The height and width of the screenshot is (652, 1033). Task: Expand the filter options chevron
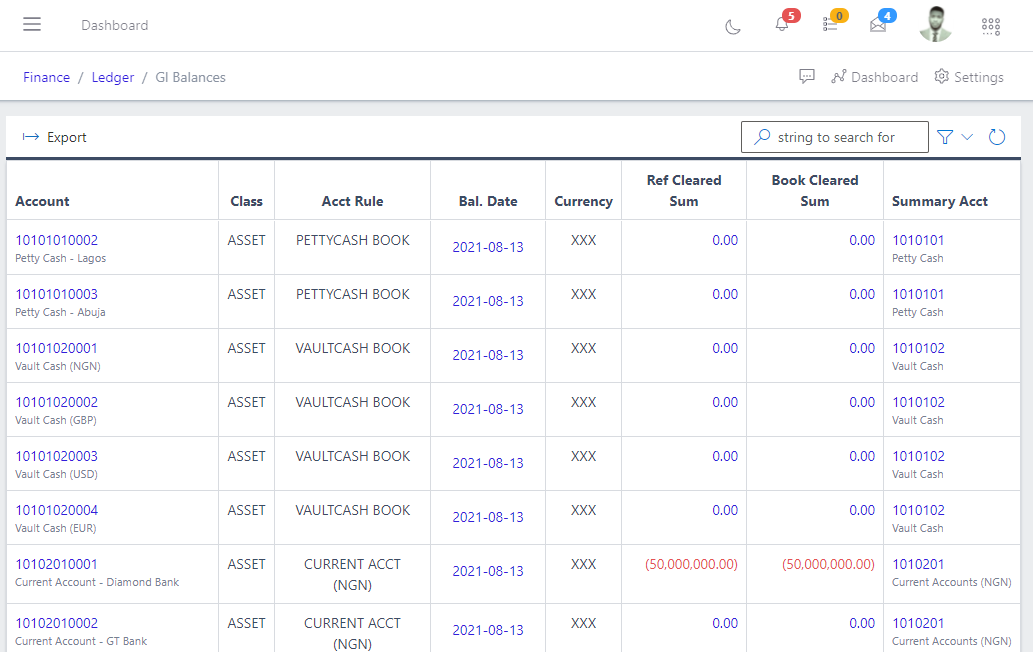[967, 137]
